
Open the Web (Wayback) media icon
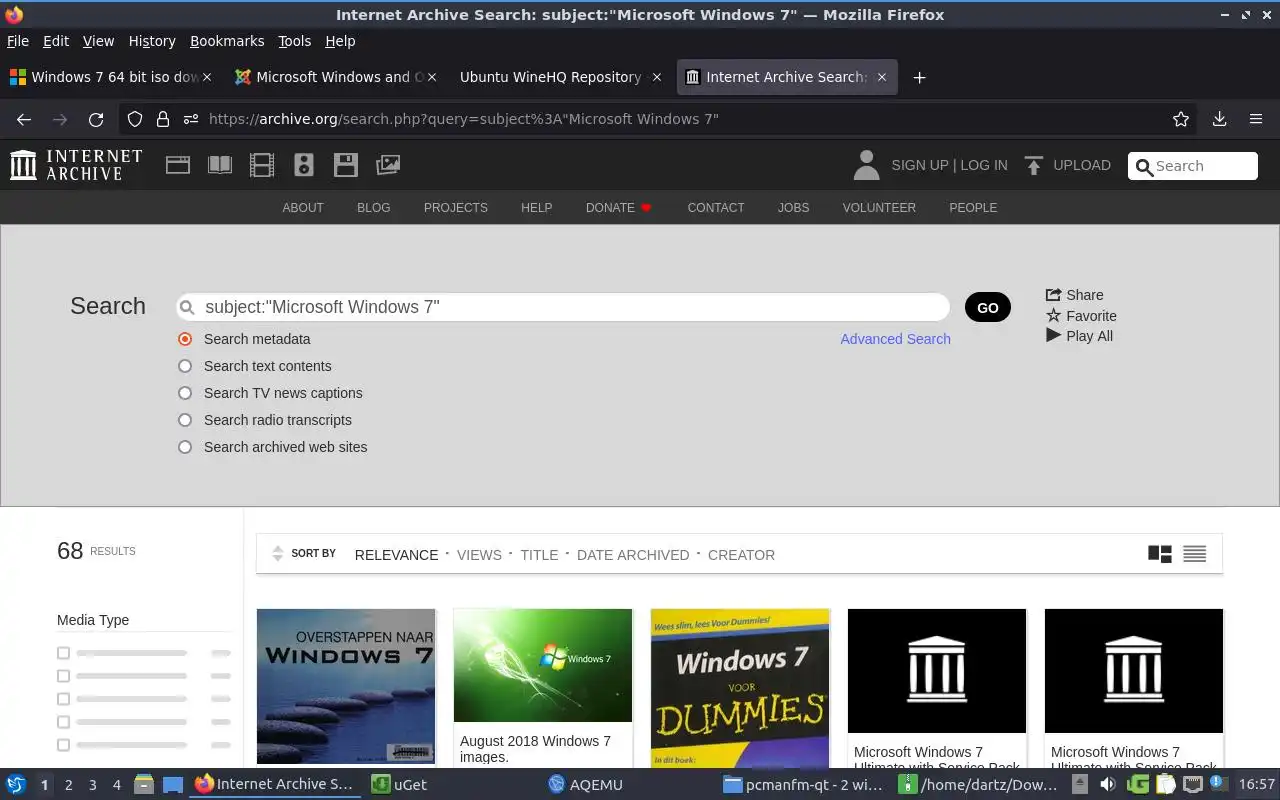178,165
